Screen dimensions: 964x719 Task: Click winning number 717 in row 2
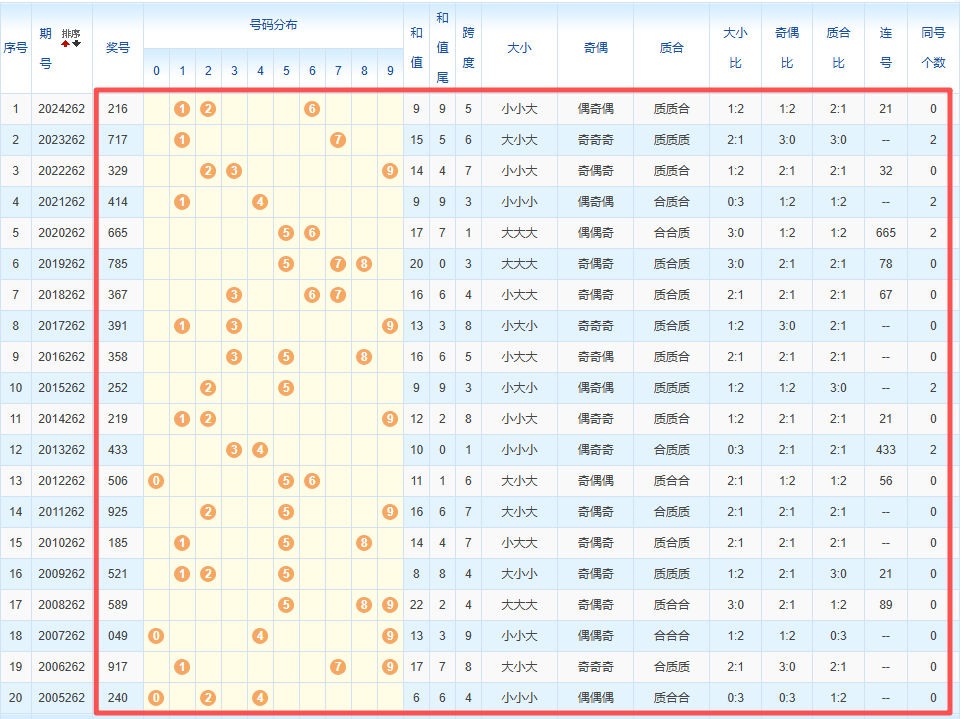point(117,140)
